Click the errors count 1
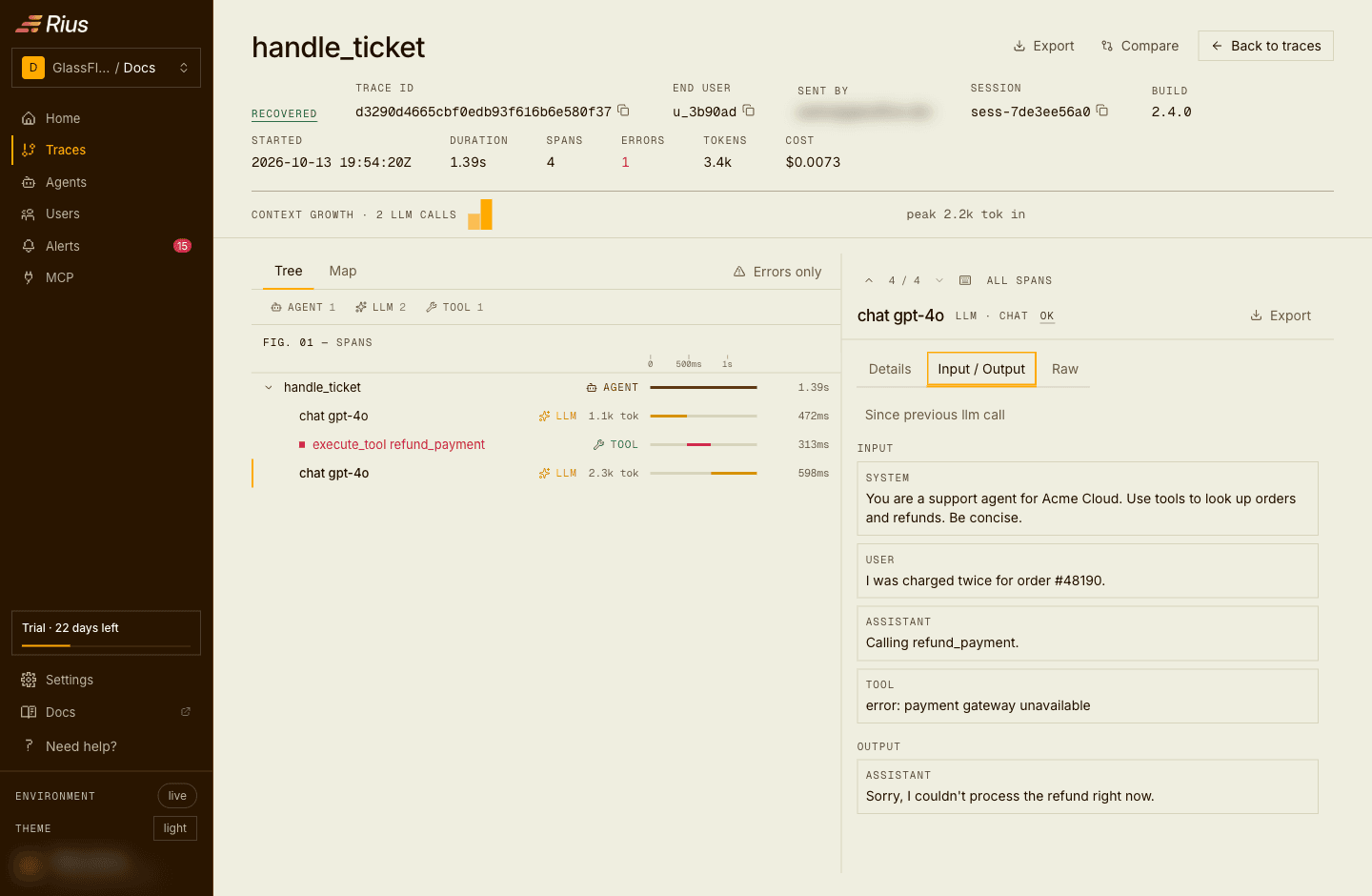This screenshot has height=896, width=1372. pyautogui.click(x=625, y=163)
